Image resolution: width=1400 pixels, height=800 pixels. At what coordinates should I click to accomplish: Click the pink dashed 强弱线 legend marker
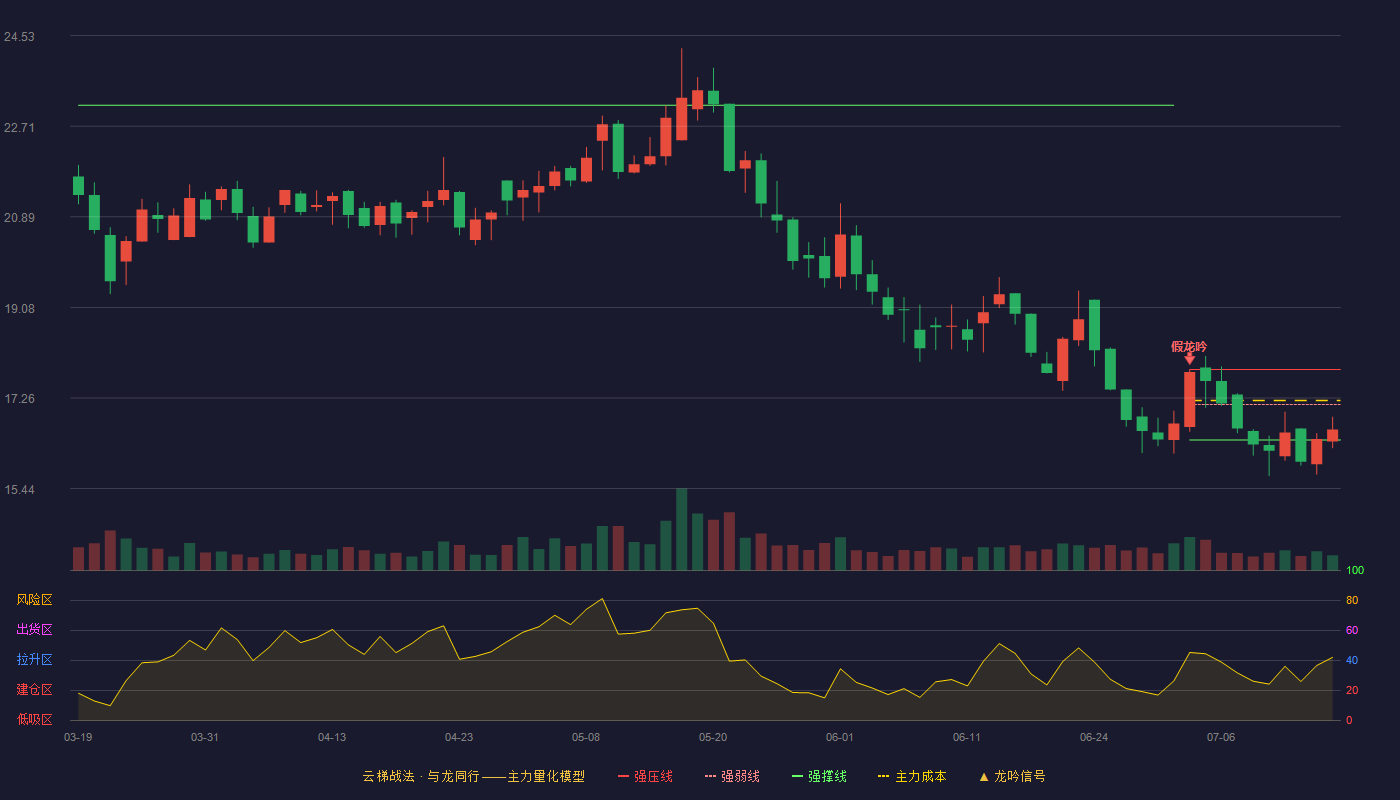click(x=711, y=776)
